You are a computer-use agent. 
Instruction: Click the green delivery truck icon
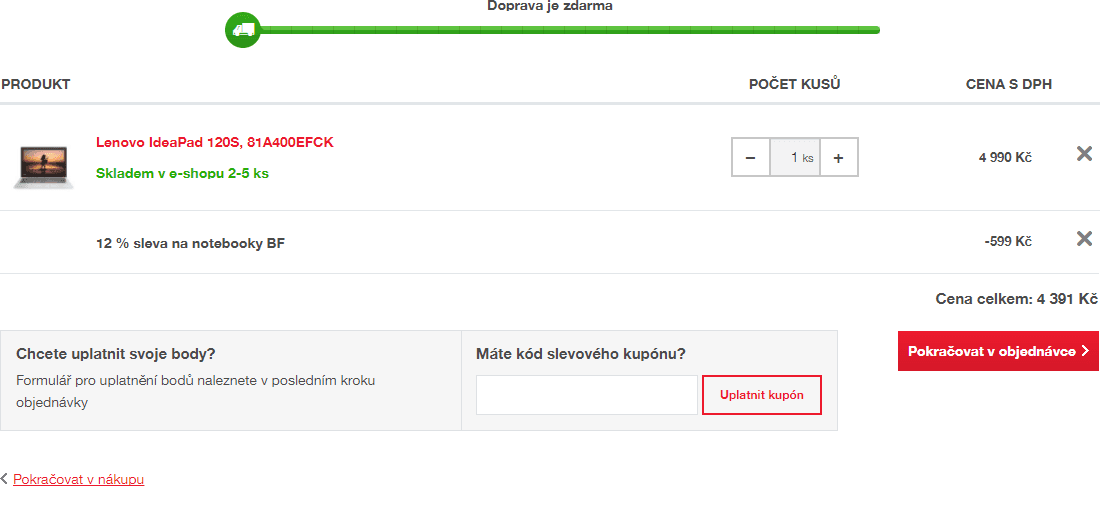(x=243, y=30)
